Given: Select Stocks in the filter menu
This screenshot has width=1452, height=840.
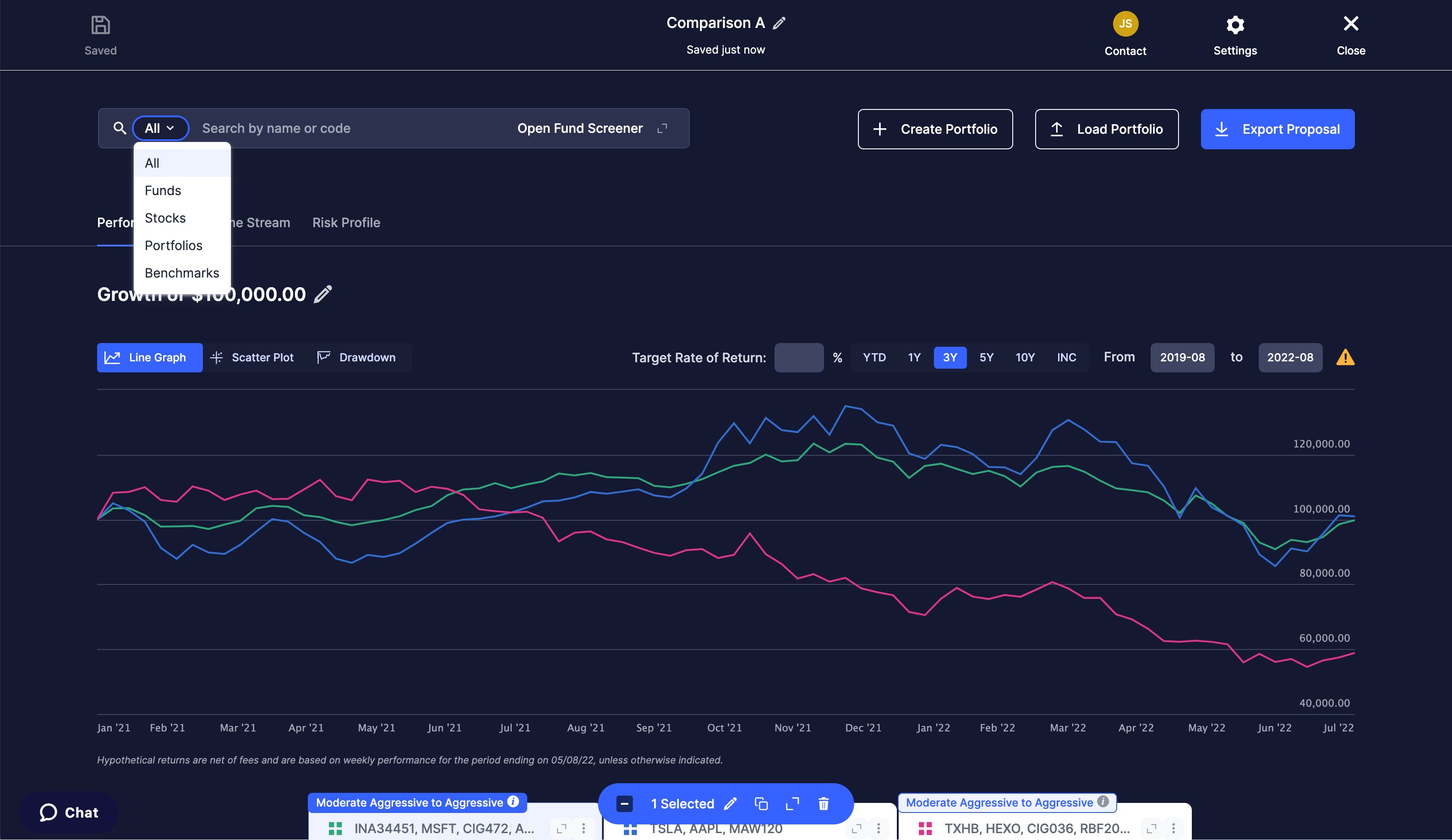Looking at the screenshot, I should pyautogui.click(x=165, y=218).
